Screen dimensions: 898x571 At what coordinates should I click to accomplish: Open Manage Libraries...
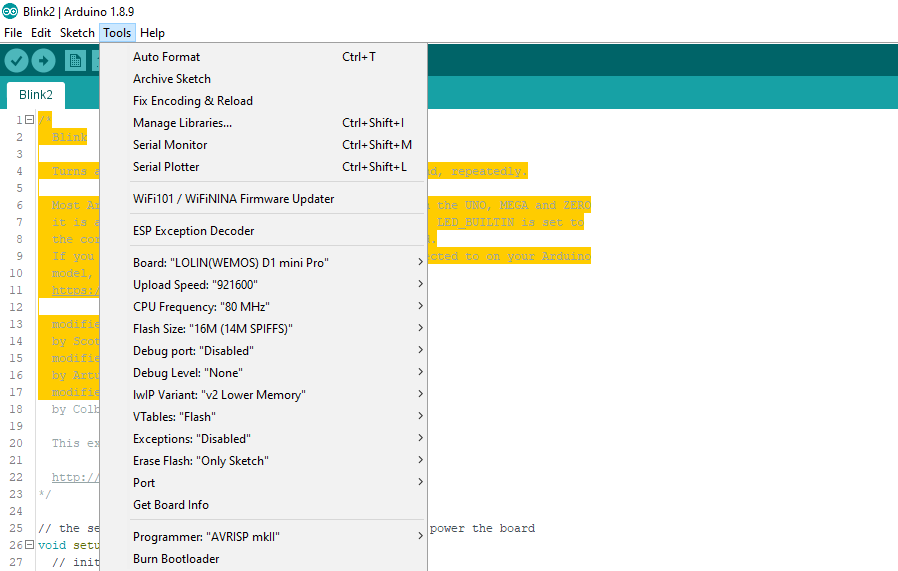(263, 123)
